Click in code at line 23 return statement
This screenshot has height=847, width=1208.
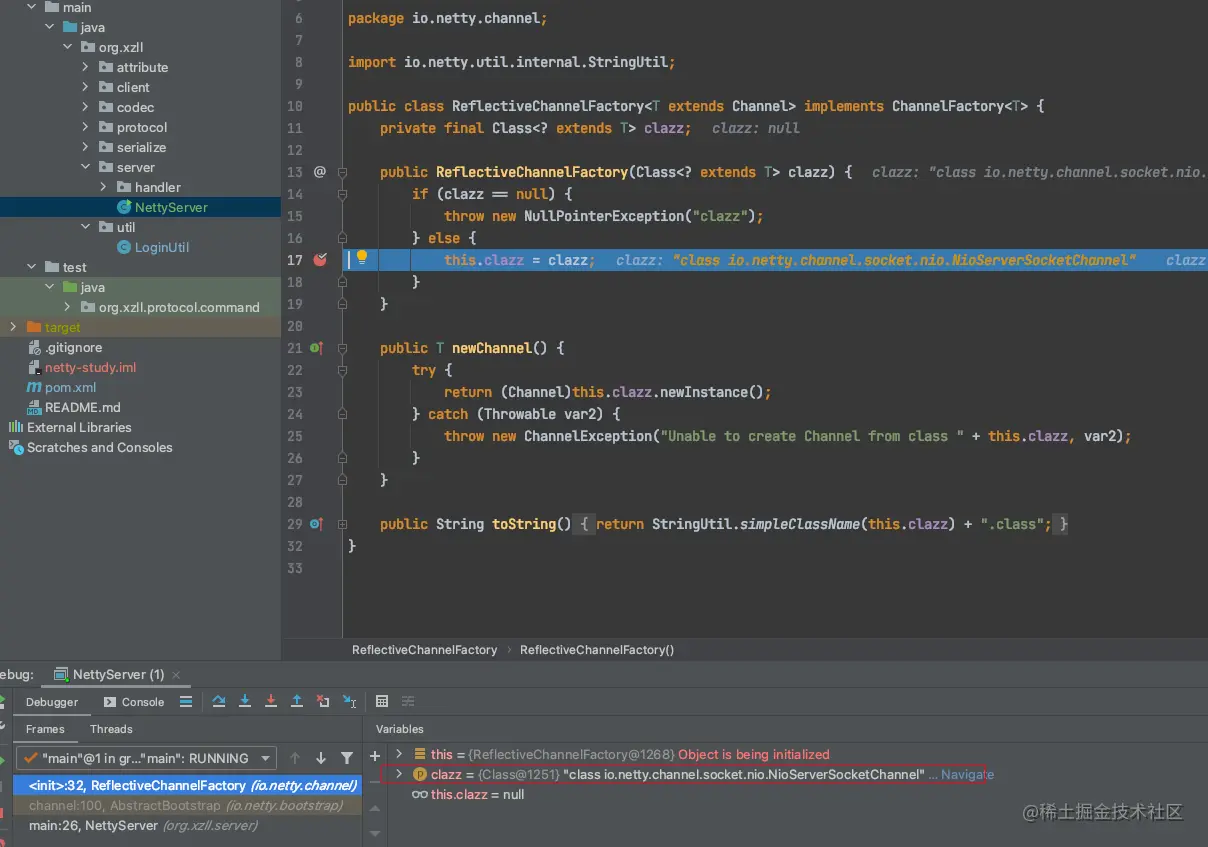[608, 392]
